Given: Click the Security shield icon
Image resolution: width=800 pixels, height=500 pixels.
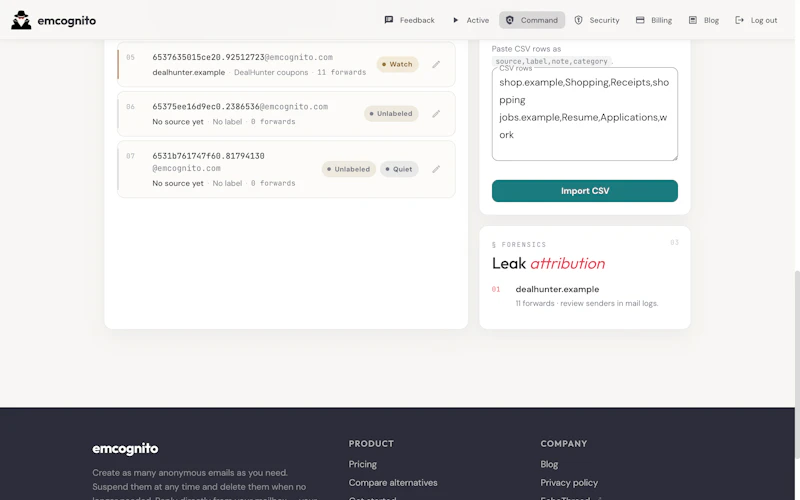Looking at the screenshot, I should pos(579,20).
